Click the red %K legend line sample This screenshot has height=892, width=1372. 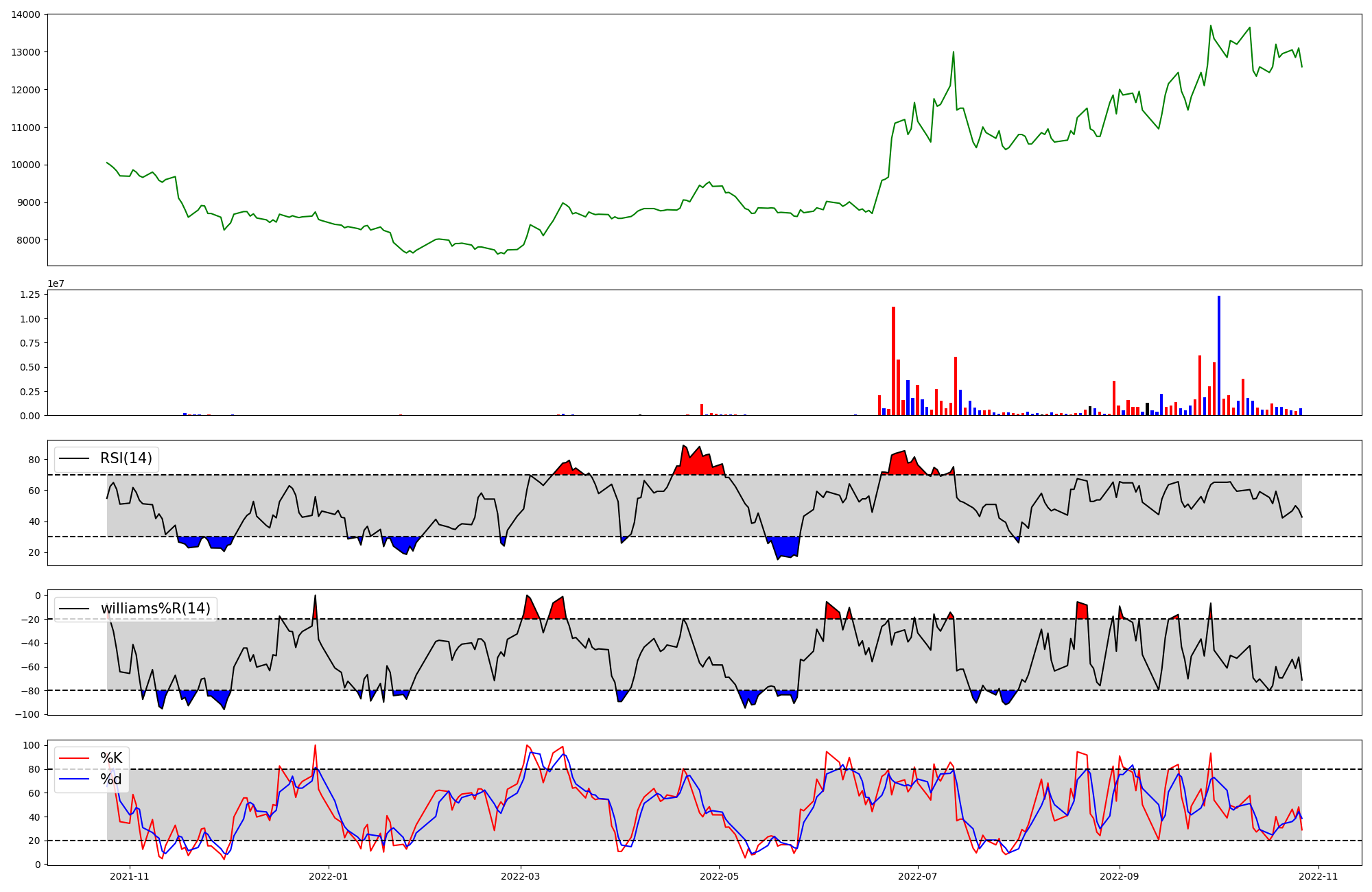point(75,758)
